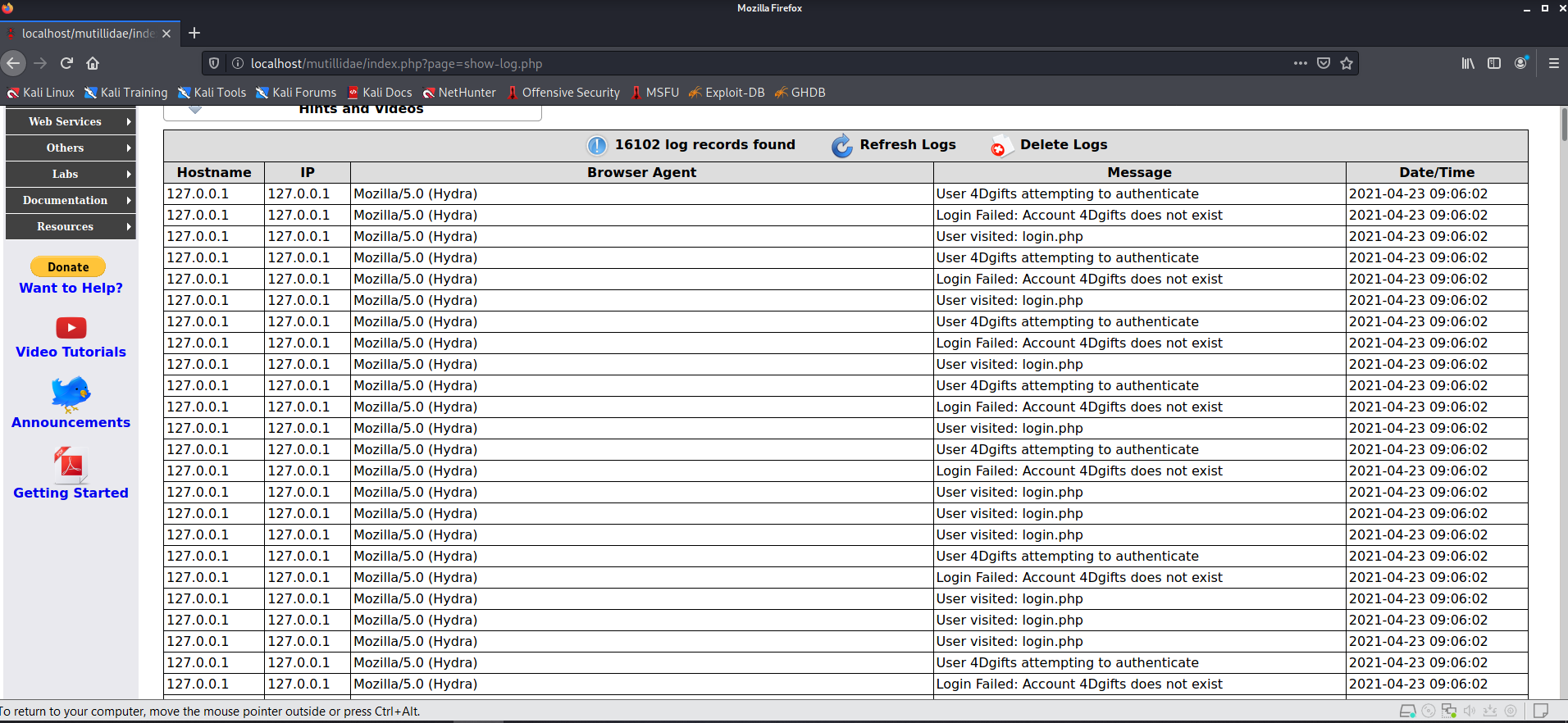Expand the Web Services menu
1568x723 pixels.
(71, 121)
